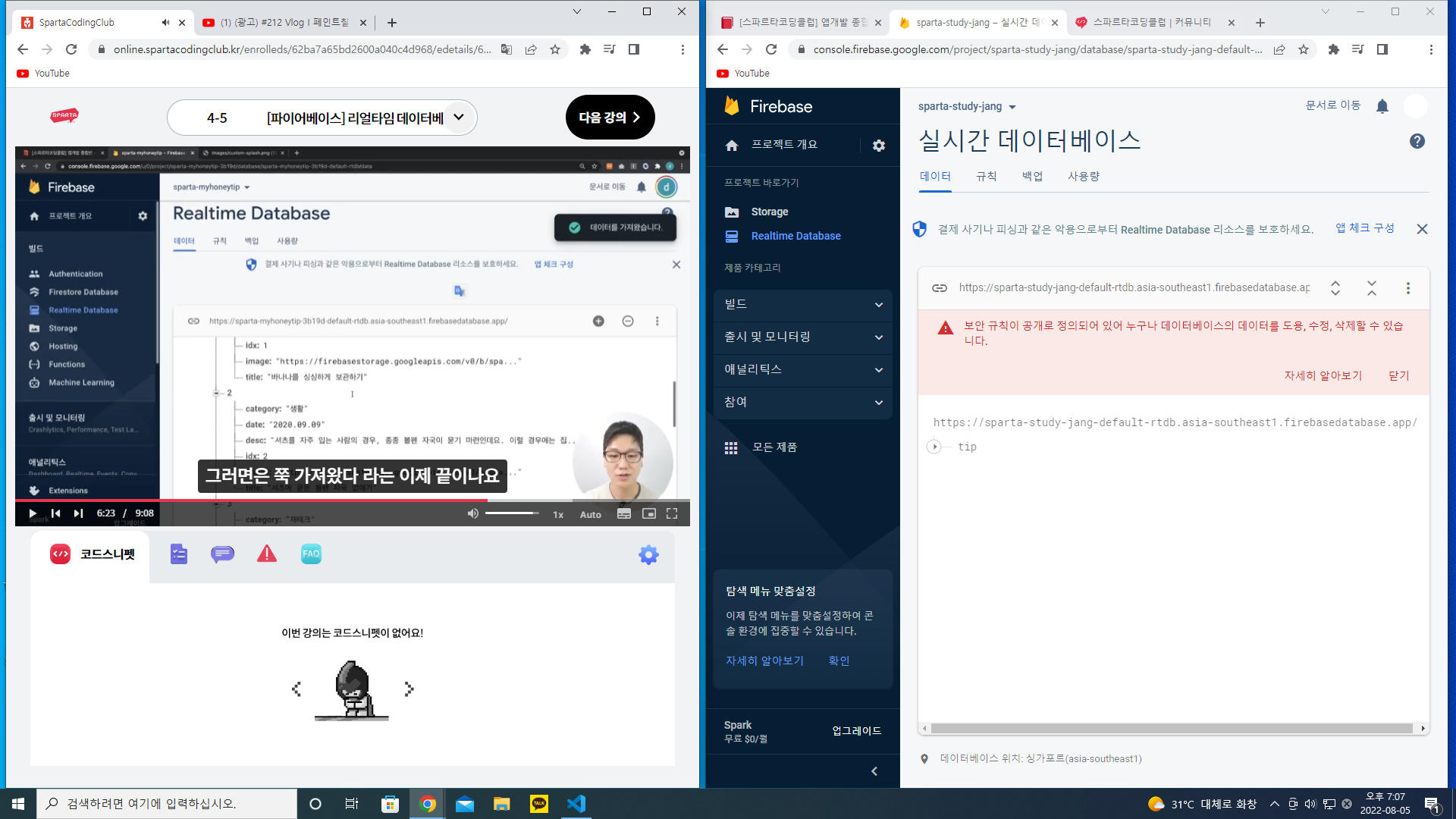The height and width of the screenshot is (819, 1456).
Task: Switch to 스파르타코딩클럽 커뮤니티 browser tab
Action: pyautogui.click(x=1153, y=23)
